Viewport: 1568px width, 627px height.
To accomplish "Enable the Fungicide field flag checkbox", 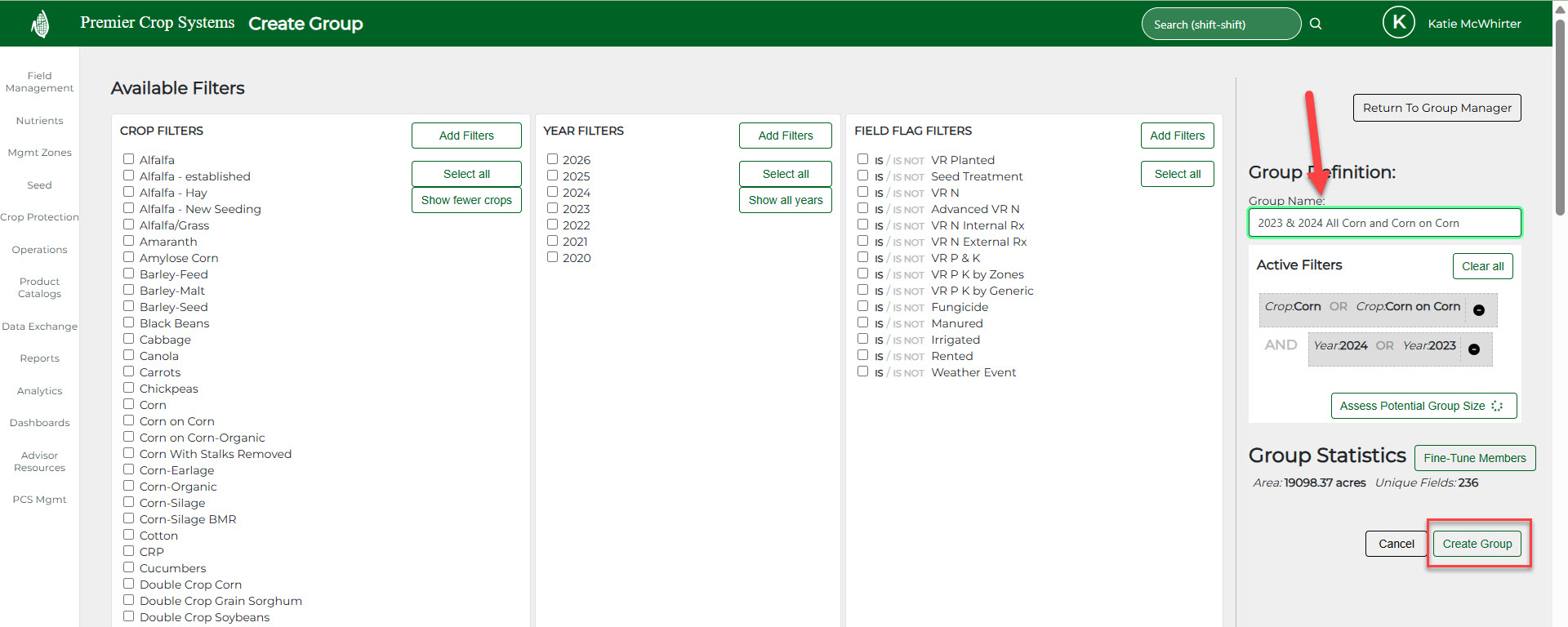I will pos(862,306).
